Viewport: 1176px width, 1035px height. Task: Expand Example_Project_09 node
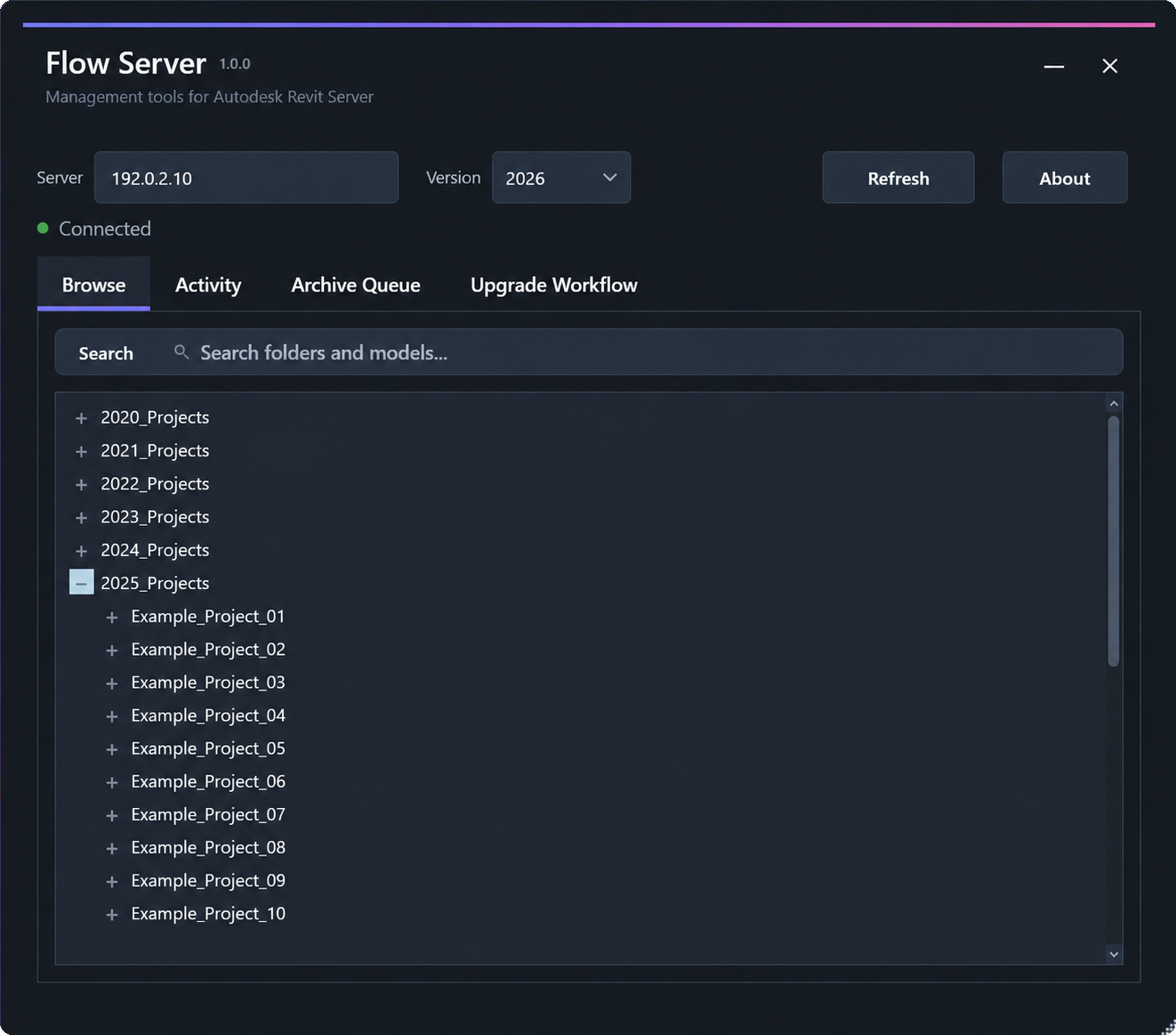pyautogui.click(x=112, y=881)
